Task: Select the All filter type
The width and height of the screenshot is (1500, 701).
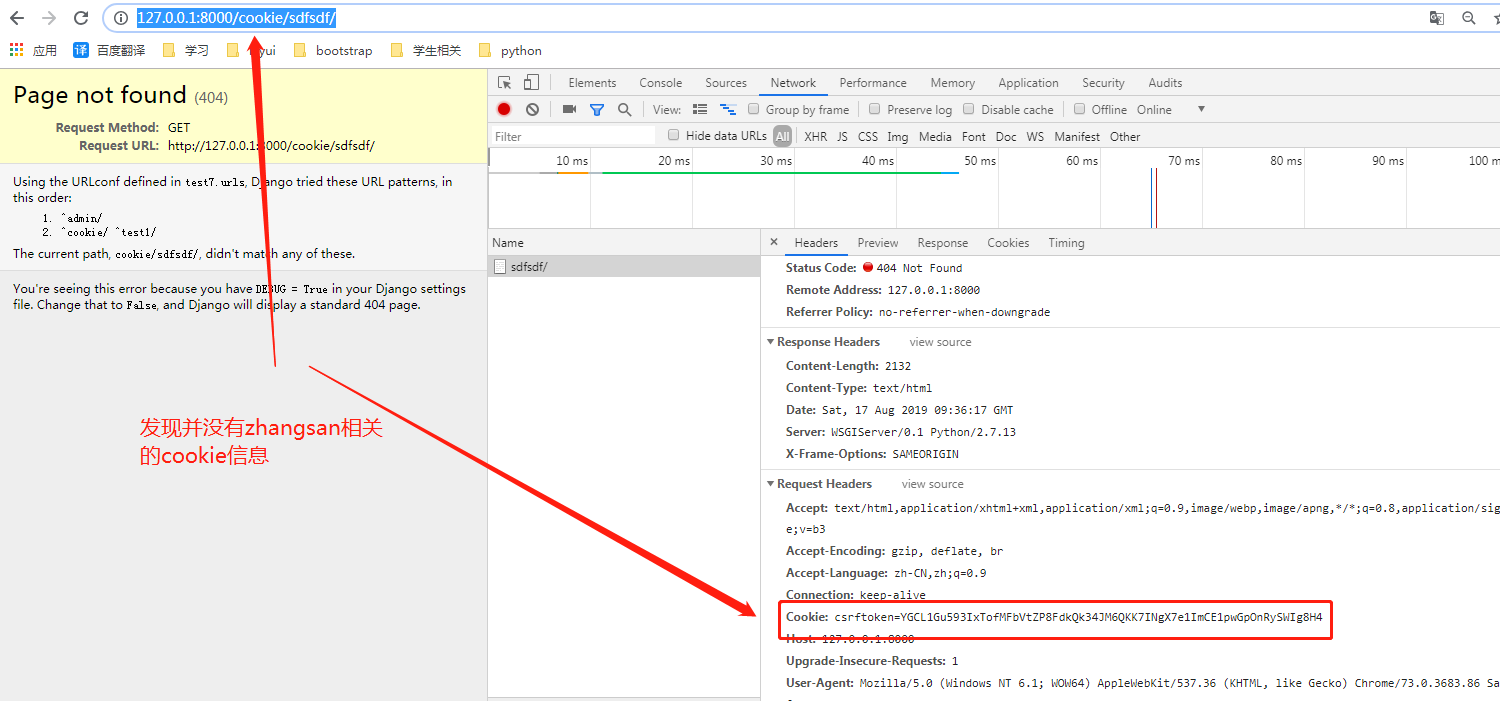Action: 782,136
